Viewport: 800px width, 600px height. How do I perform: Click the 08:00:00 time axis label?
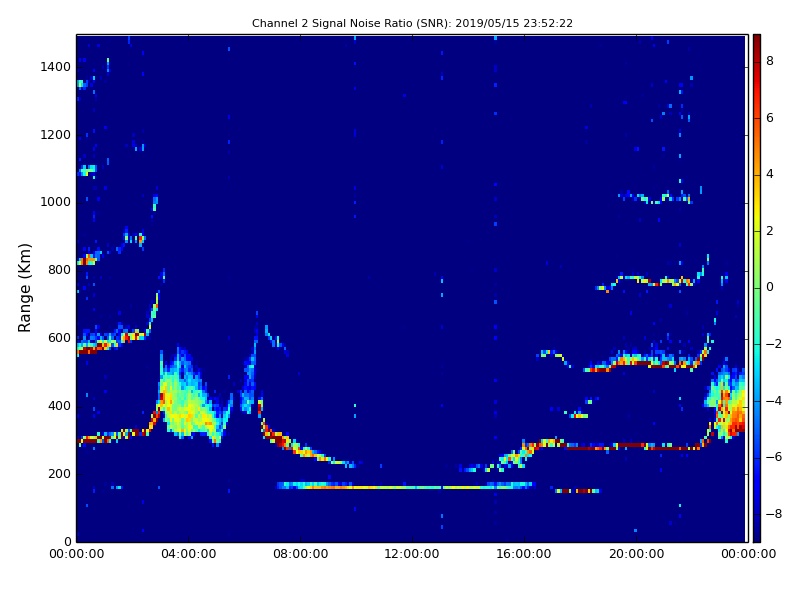pyautogui.click(x=301, y=554)
